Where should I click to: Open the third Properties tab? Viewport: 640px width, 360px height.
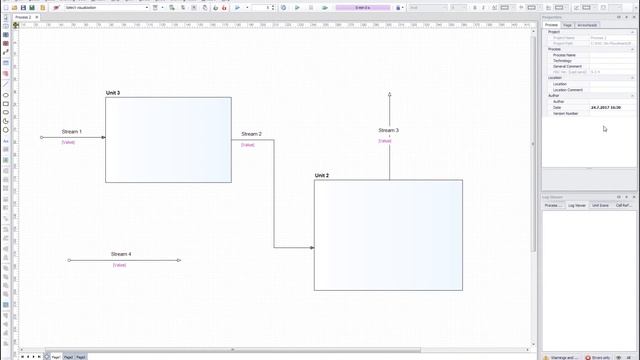[x=587, y=25]
